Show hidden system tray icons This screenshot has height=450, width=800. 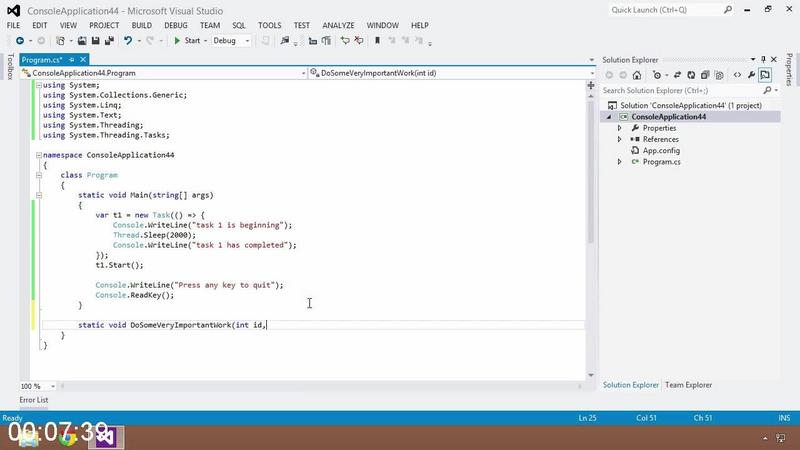(765, 438)
